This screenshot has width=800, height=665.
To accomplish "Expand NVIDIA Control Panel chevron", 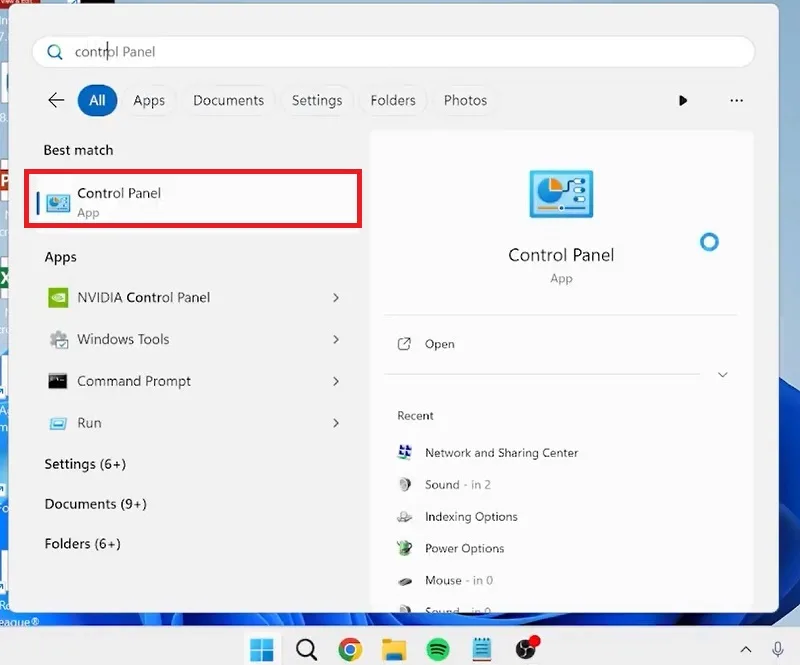I will click(336, 298).
